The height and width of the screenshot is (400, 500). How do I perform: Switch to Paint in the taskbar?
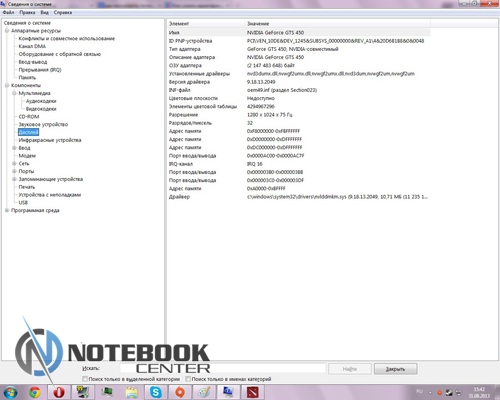tap(204, 392)
